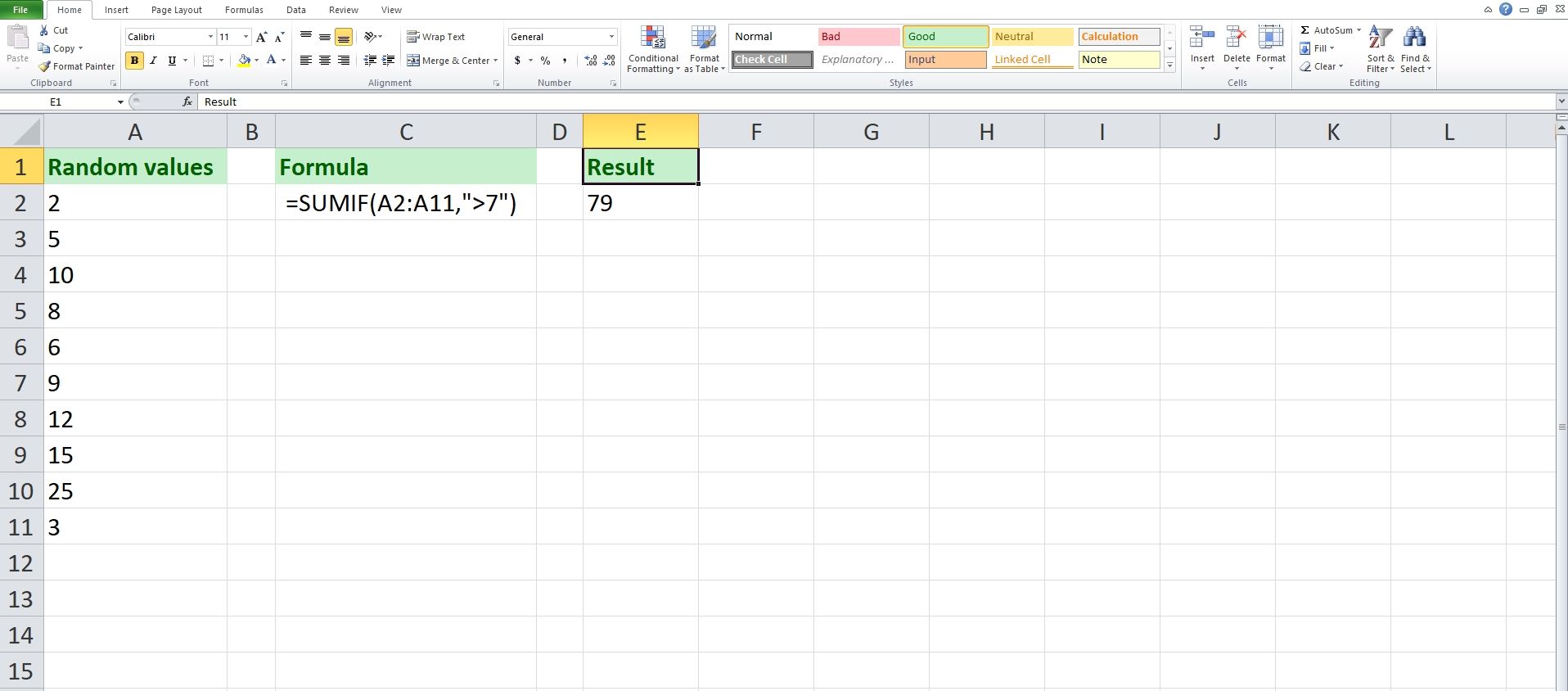
Task: Switch to the Formulas tab
Action: (x=244, y=10)
